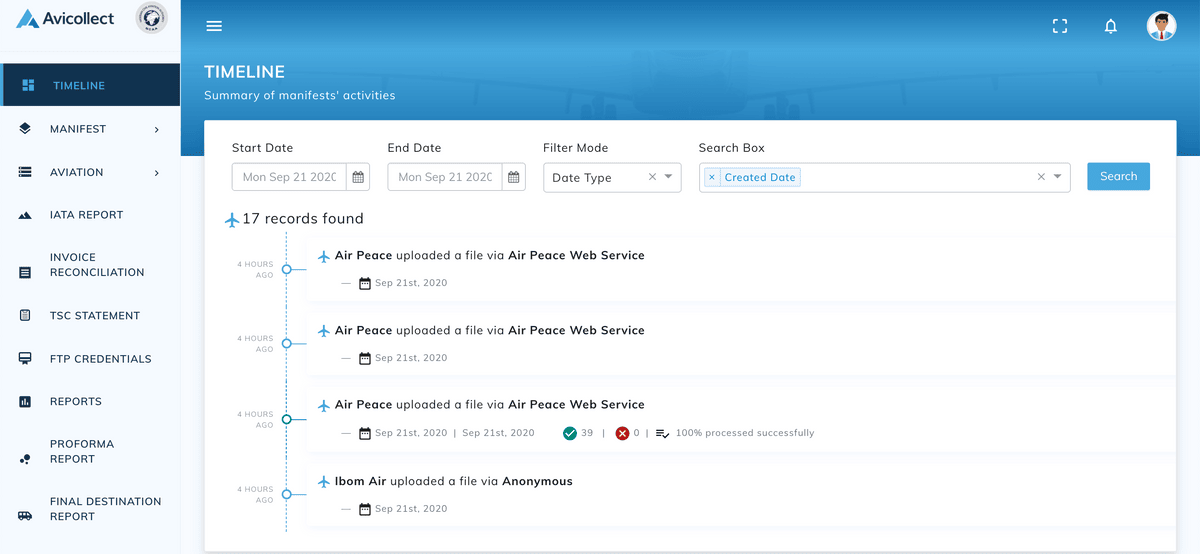Click the Manifest layers icon

[25, 129]
